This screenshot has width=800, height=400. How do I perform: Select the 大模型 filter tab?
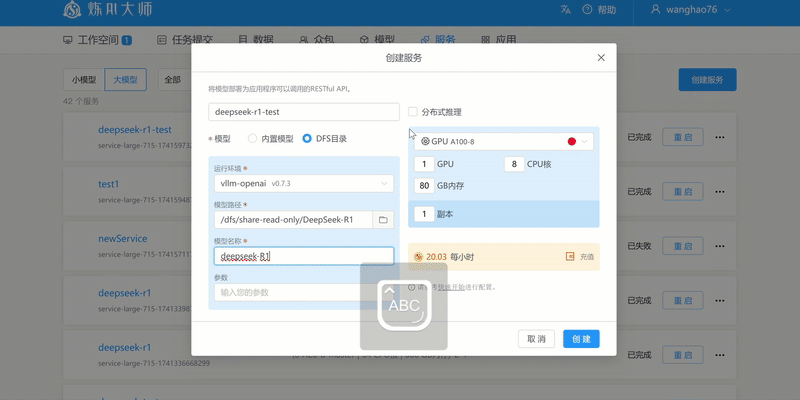pos(126,80)
